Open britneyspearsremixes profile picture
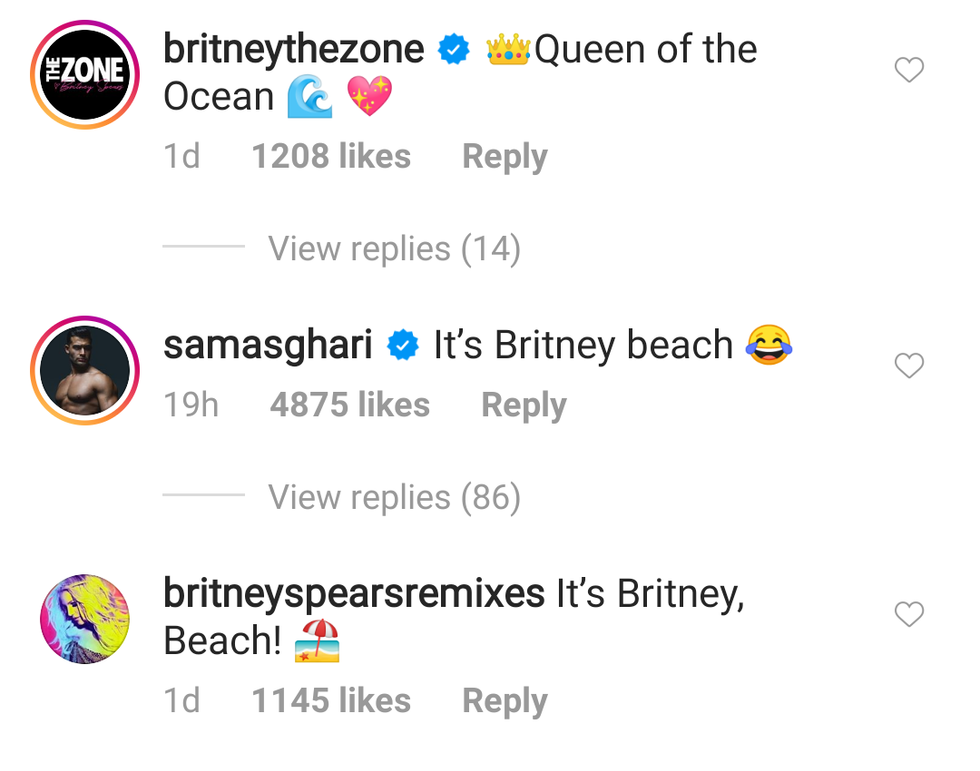Viewport: 980px width, 771px height. (85, 619)
